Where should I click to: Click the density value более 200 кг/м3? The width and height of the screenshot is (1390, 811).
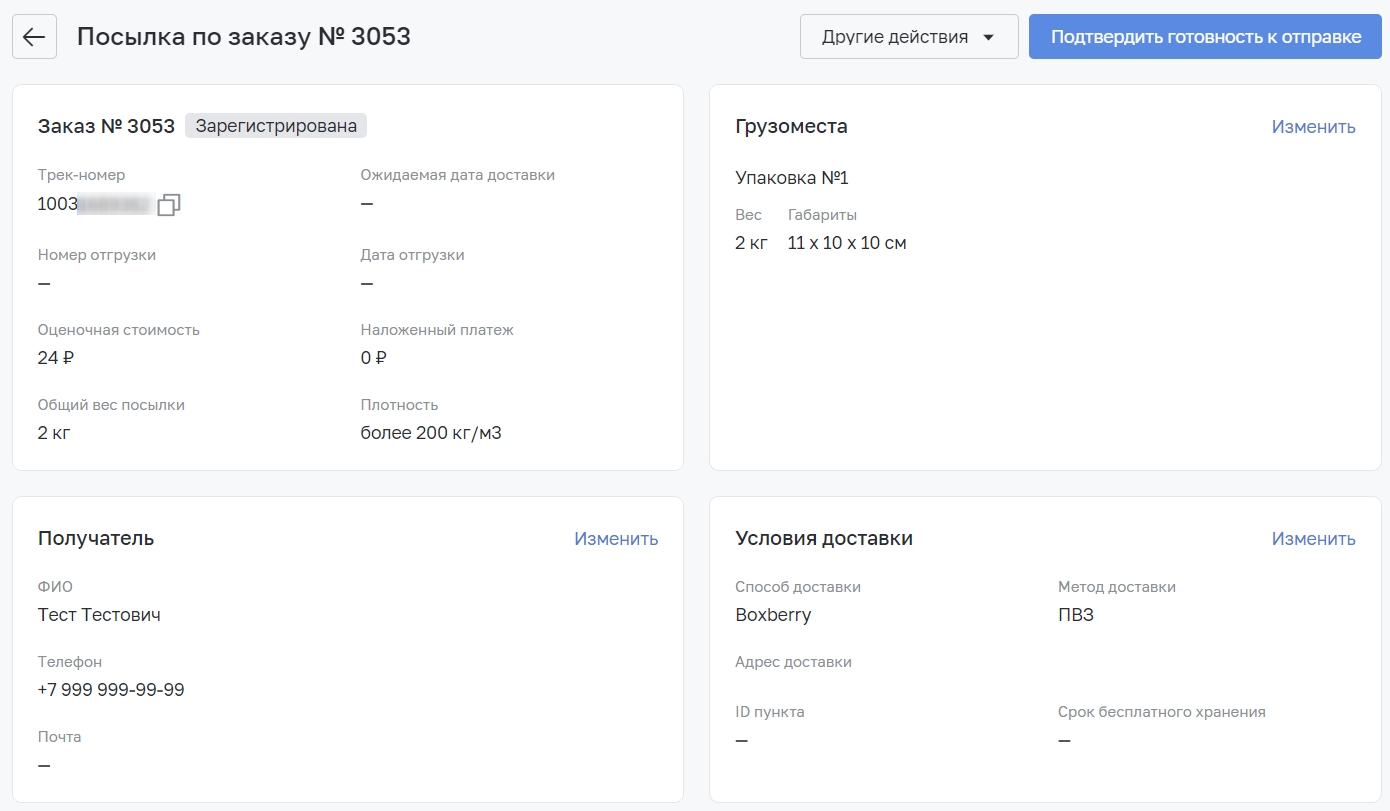pyautogui.click(x=431, y=433)
